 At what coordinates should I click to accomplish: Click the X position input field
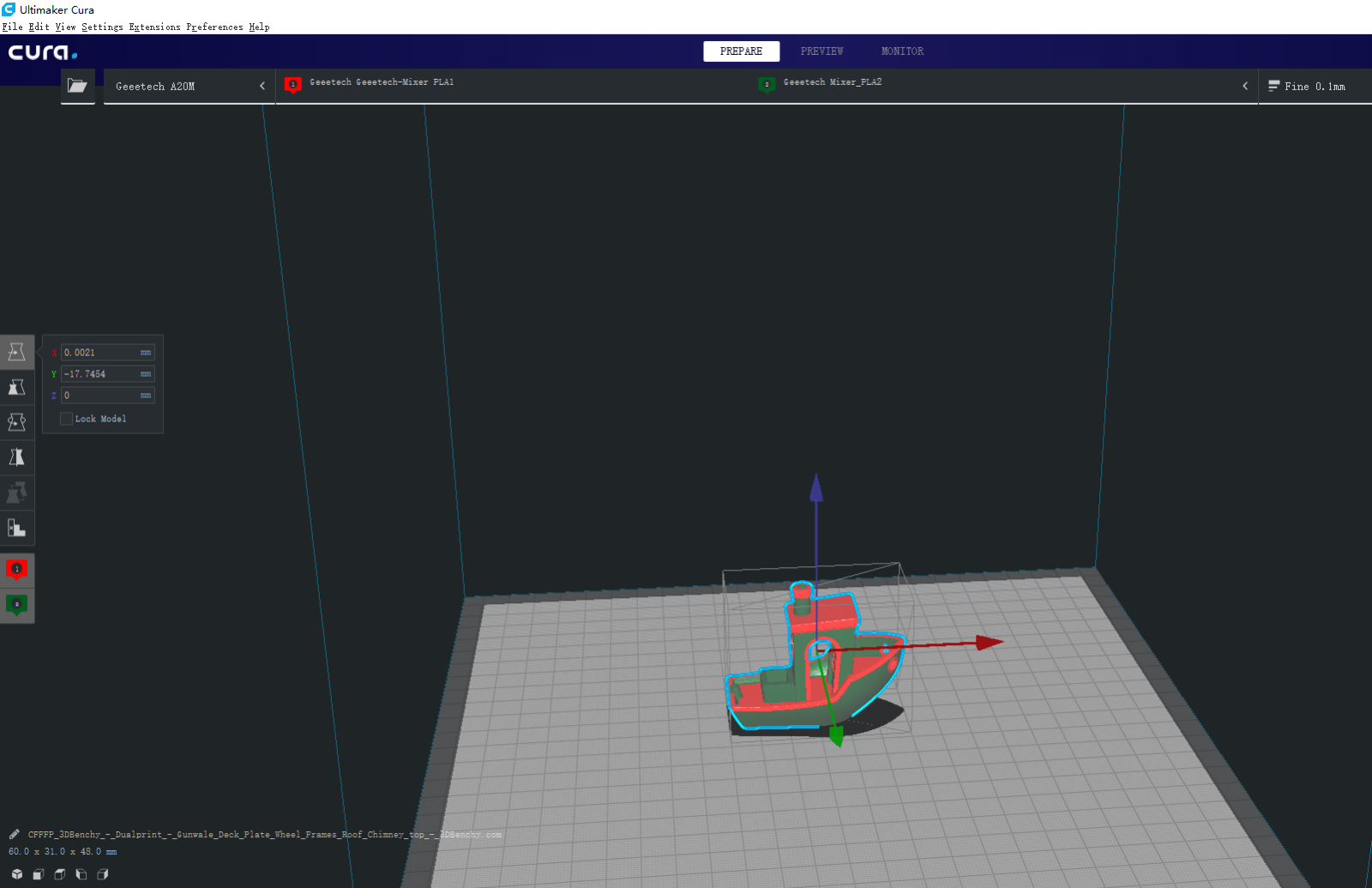point(107,353)
